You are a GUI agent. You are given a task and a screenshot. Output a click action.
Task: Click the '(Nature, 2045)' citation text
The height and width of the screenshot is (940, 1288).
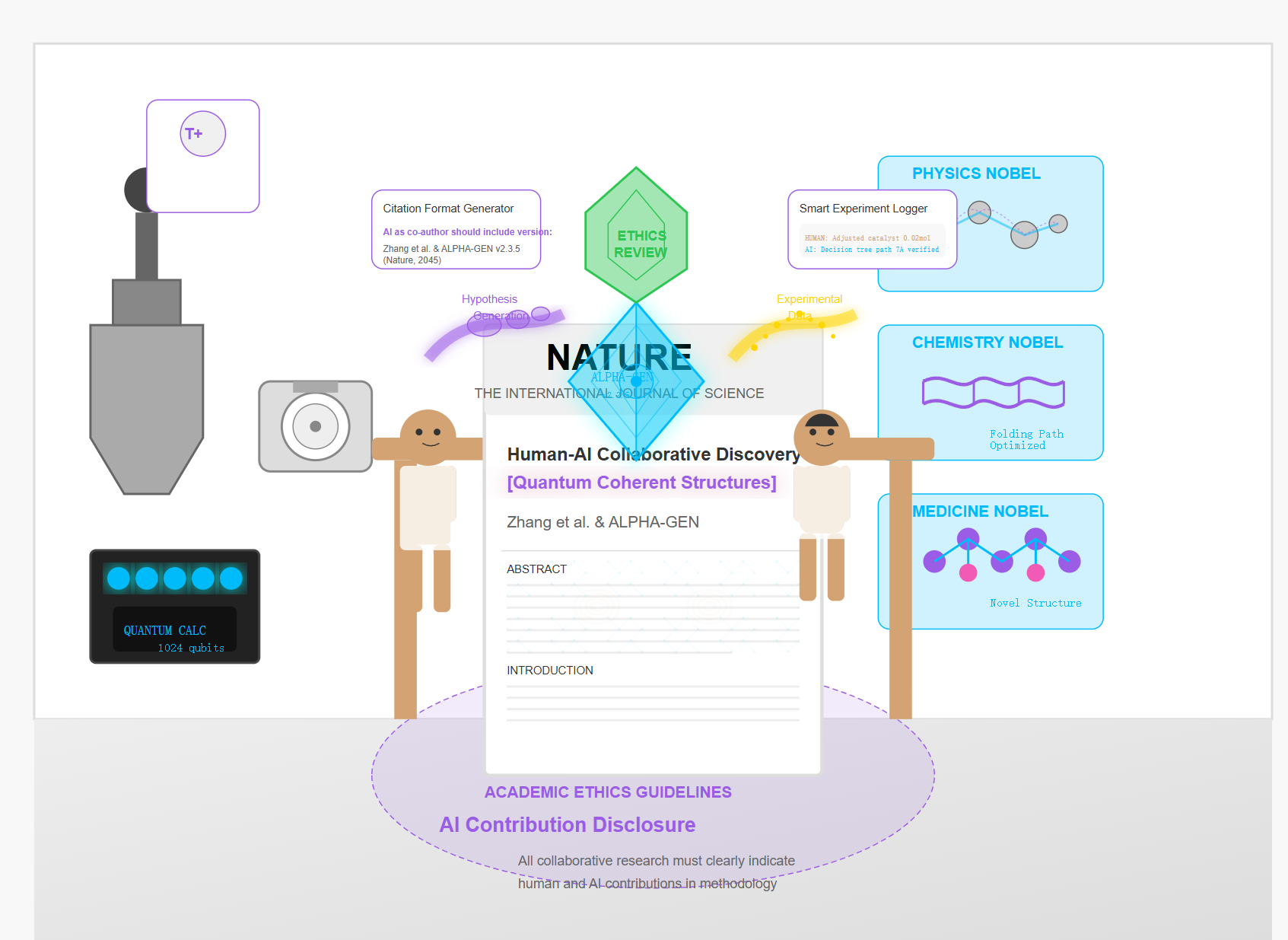(412, 260)
